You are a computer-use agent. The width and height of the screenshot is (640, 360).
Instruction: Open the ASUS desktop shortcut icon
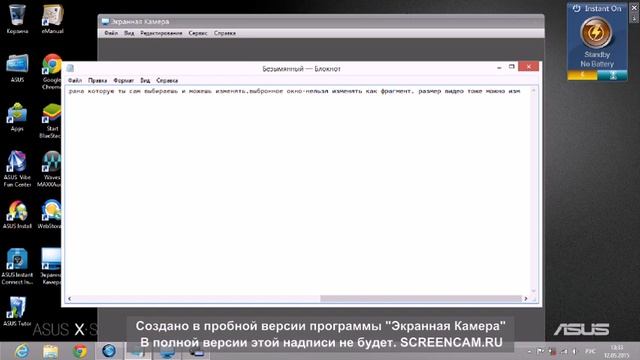click(17, 68)
